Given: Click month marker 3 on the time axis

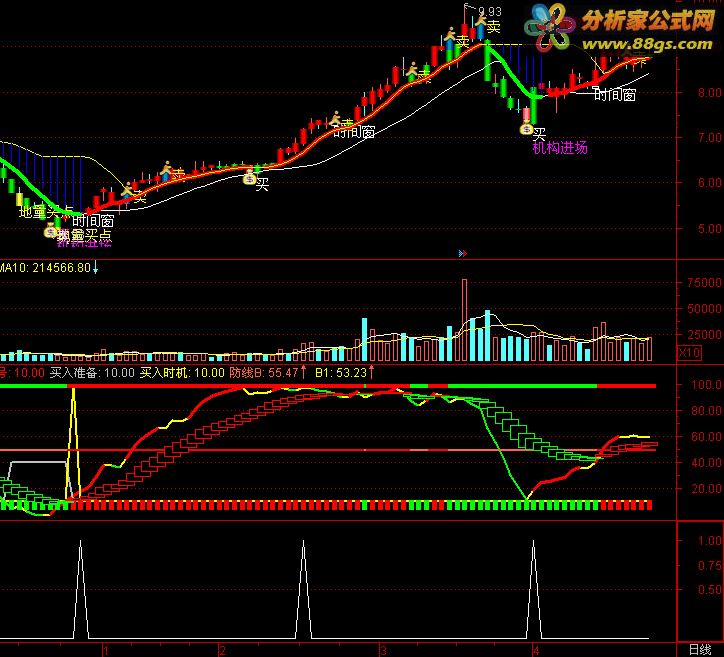Looking at the screenshot, I should pyautogui.click(x=383, y=651).
